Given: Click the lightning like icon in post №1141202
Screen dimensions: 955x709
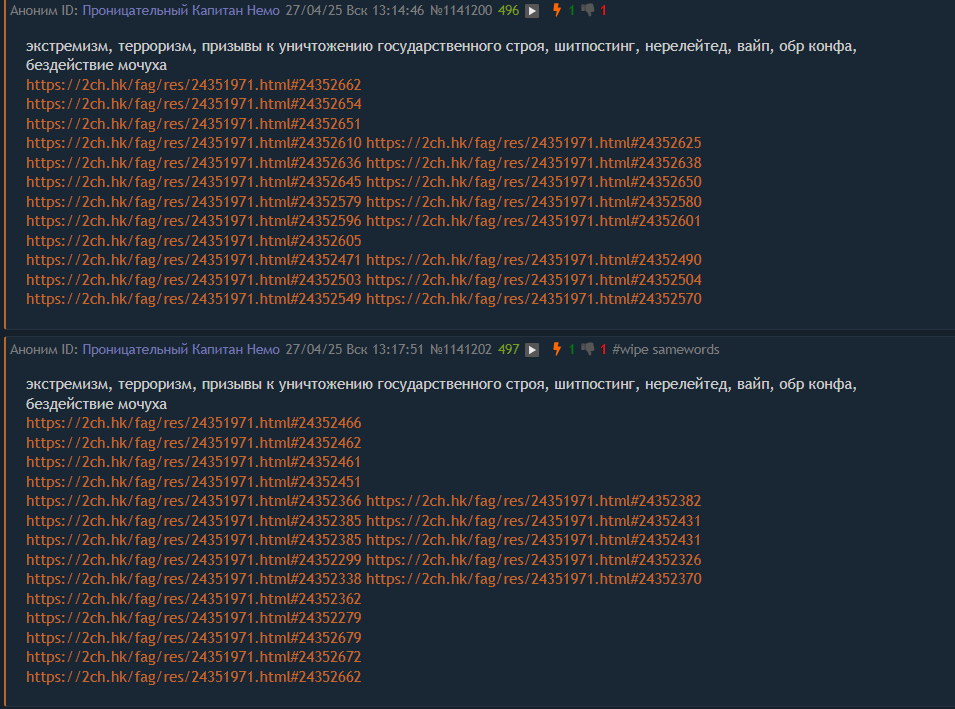Looking at the screenshot, I should (556, 348).
